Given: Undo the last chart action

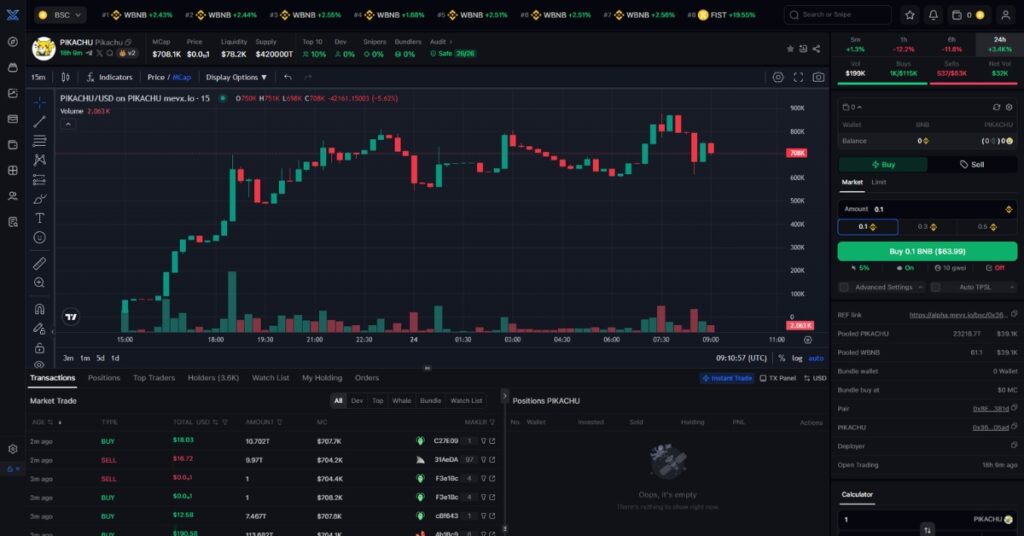Looking at the screenshot, I should (287, 77).
